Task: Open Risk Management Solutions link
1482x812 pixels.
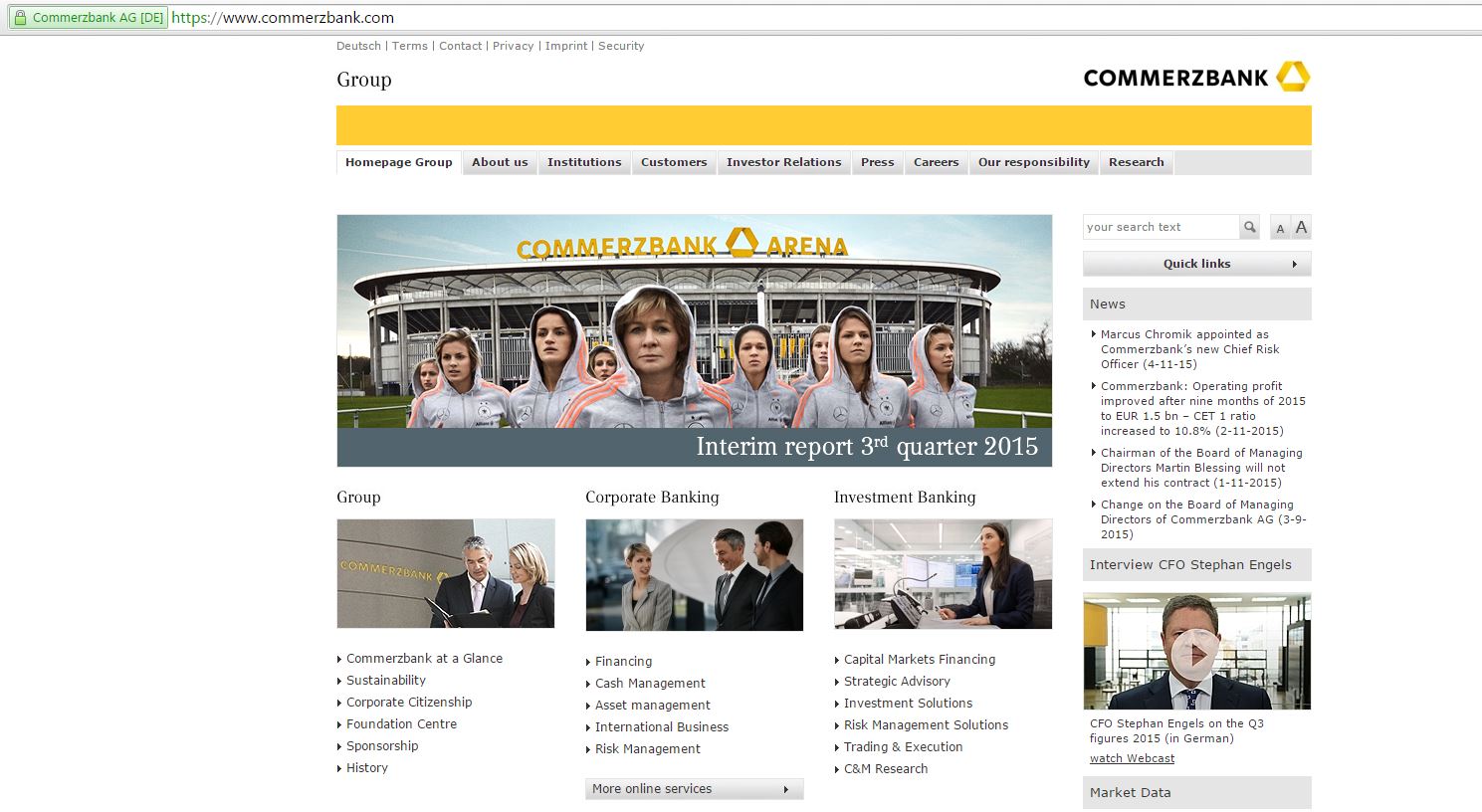Action: coord(926,725)
